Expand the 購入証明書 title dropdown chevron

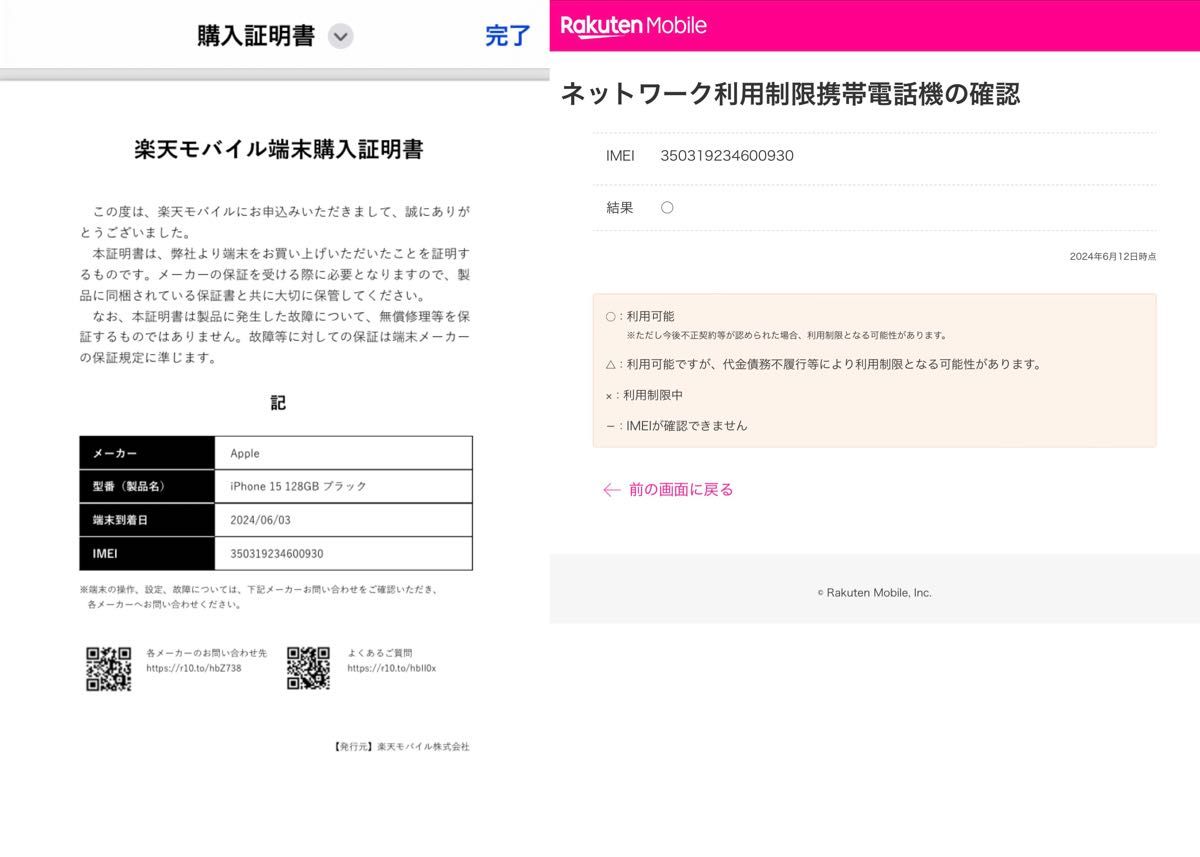click(341, 37)
